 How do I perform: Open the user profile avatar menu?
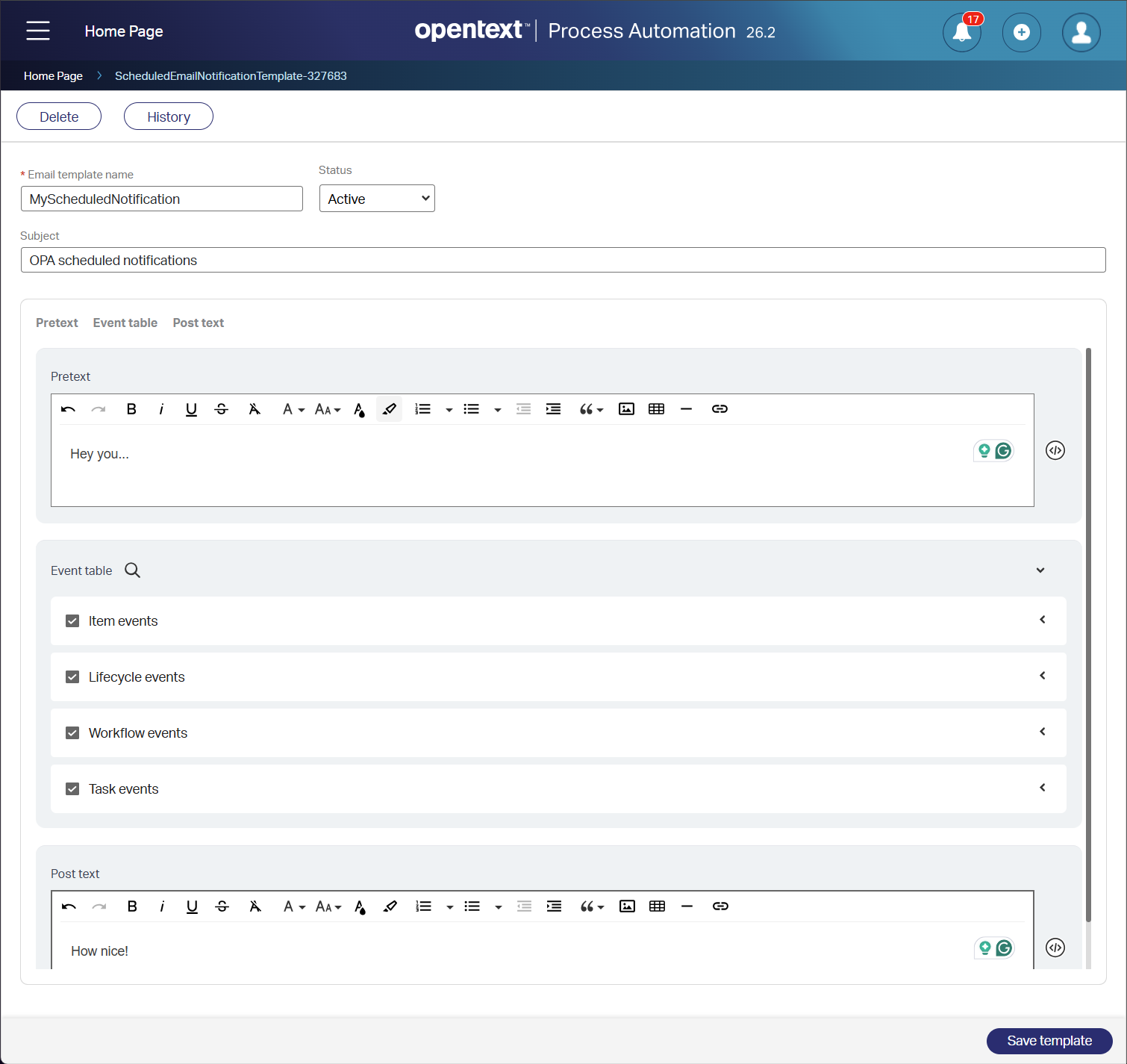(1081, 32)
